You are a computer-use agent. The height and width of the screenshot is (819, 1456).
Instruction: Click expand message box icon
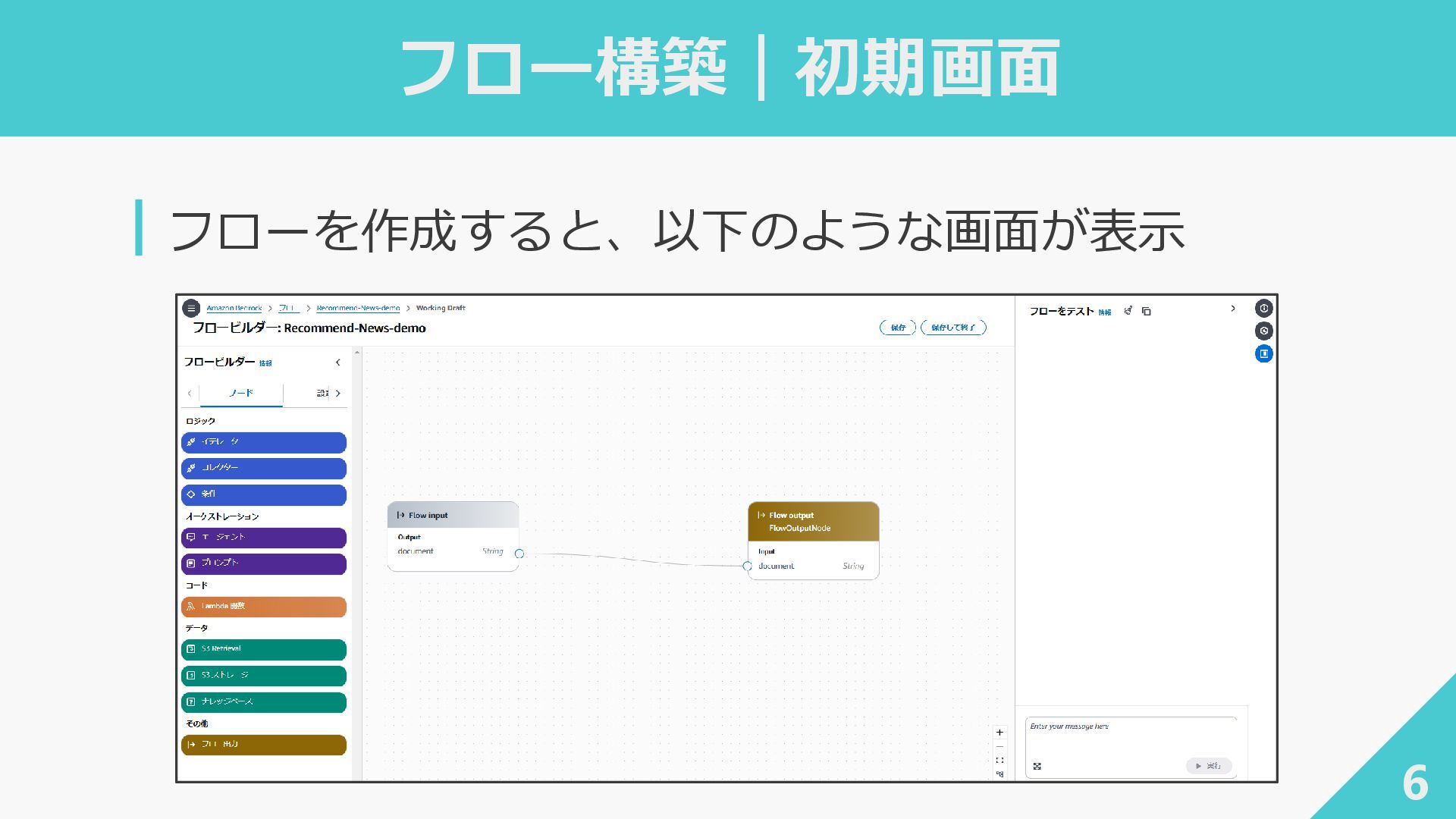point(1037,766)
